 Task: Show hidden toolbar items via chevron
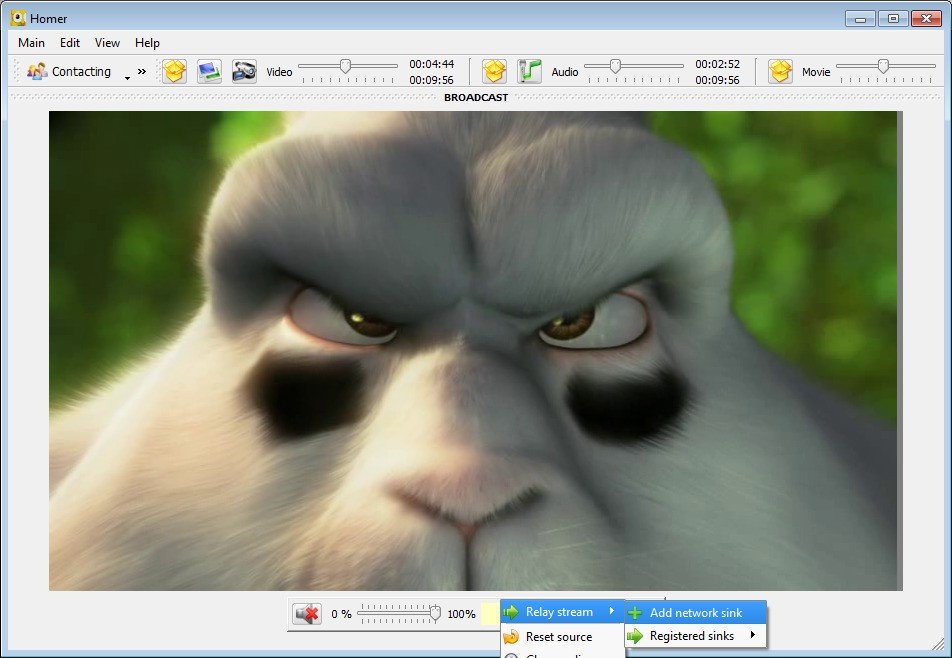click(x=141, y=71)
